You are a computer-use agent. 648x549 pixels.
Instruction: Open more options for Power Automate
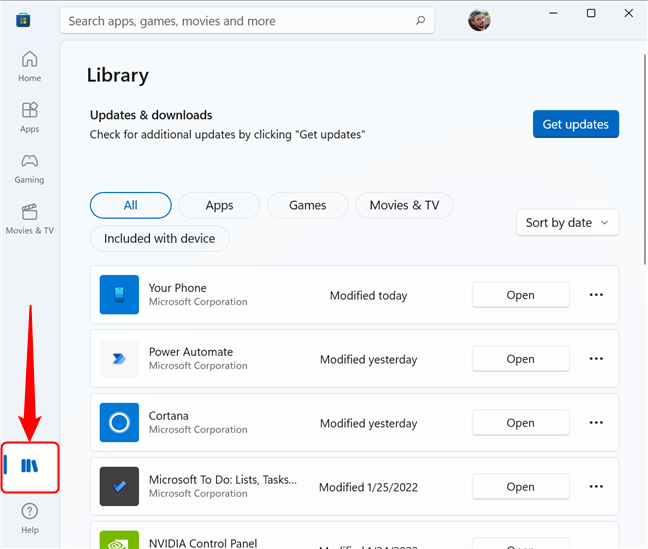[596, 358]
